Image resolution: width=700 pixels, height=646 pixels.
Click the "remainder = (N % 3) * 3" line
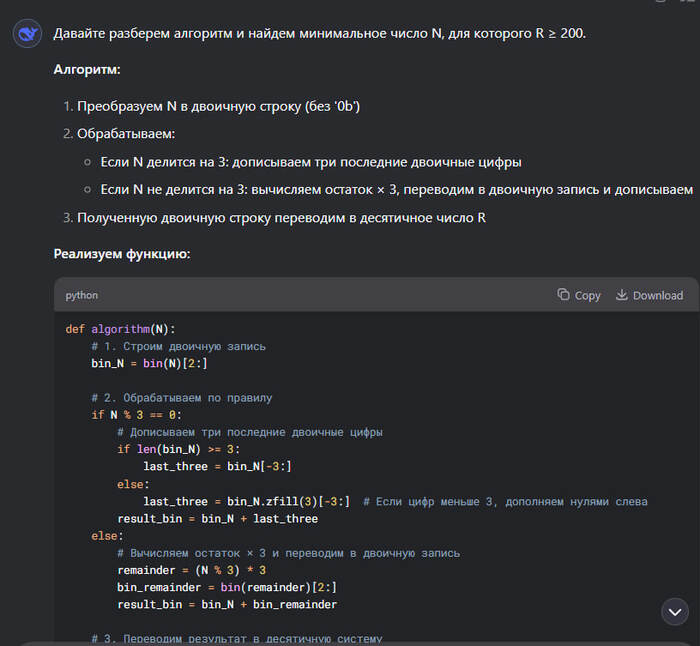click(191, 570)
